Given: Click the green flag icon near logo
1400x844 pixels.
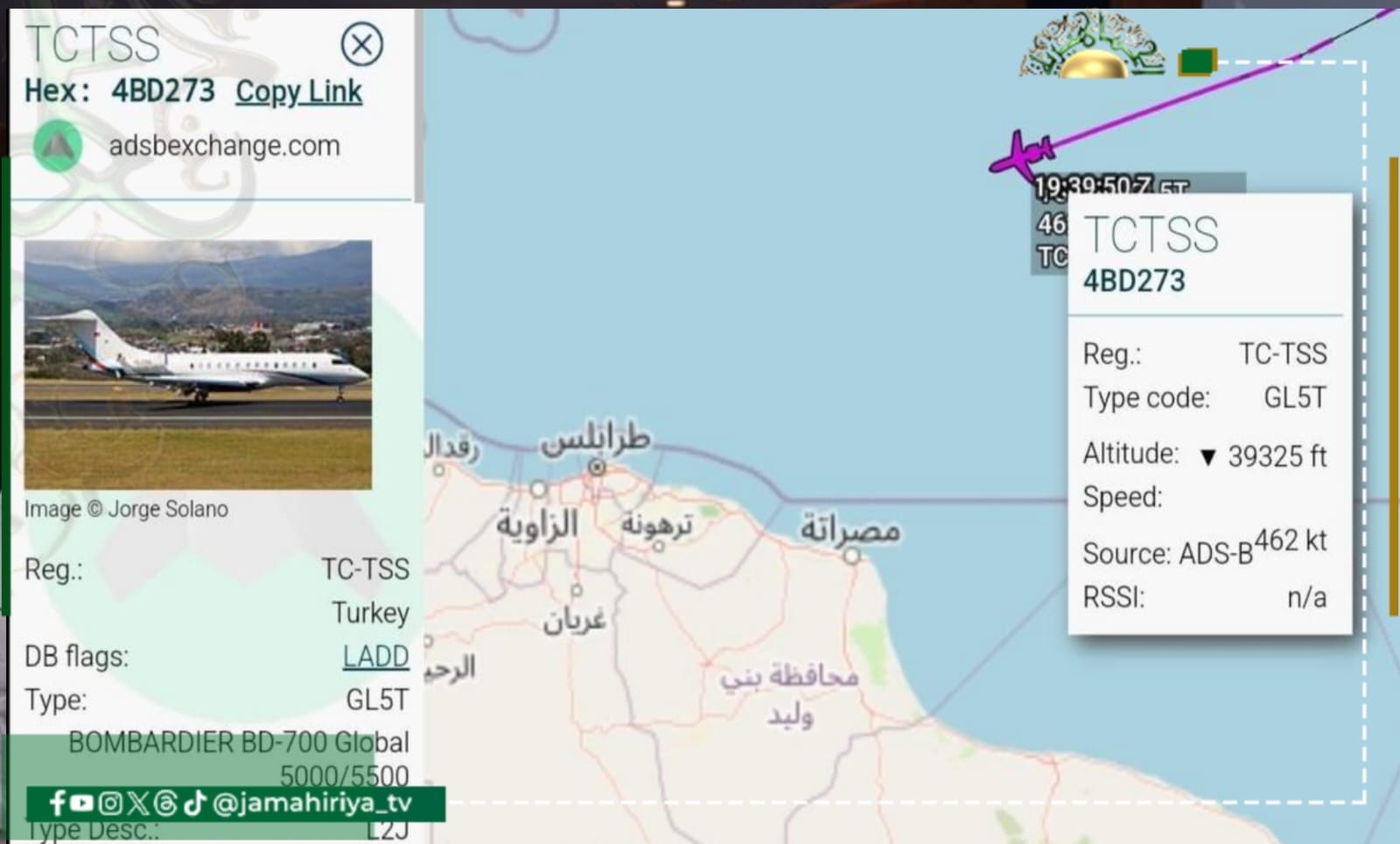Looking at the screenshot, I should click(x=1197, y=62).
